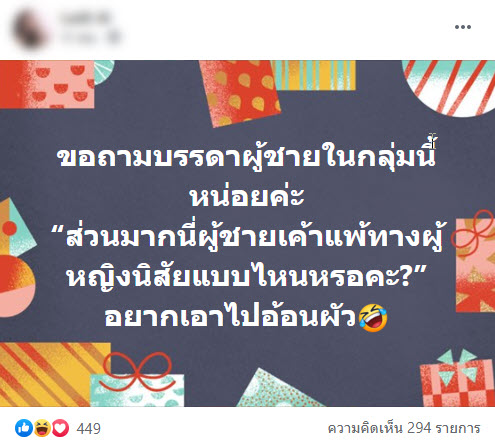The image size is (495, 446).
Task: Click the red-striped round ornament
Action: pyautogui.click(x=449, y=87)
